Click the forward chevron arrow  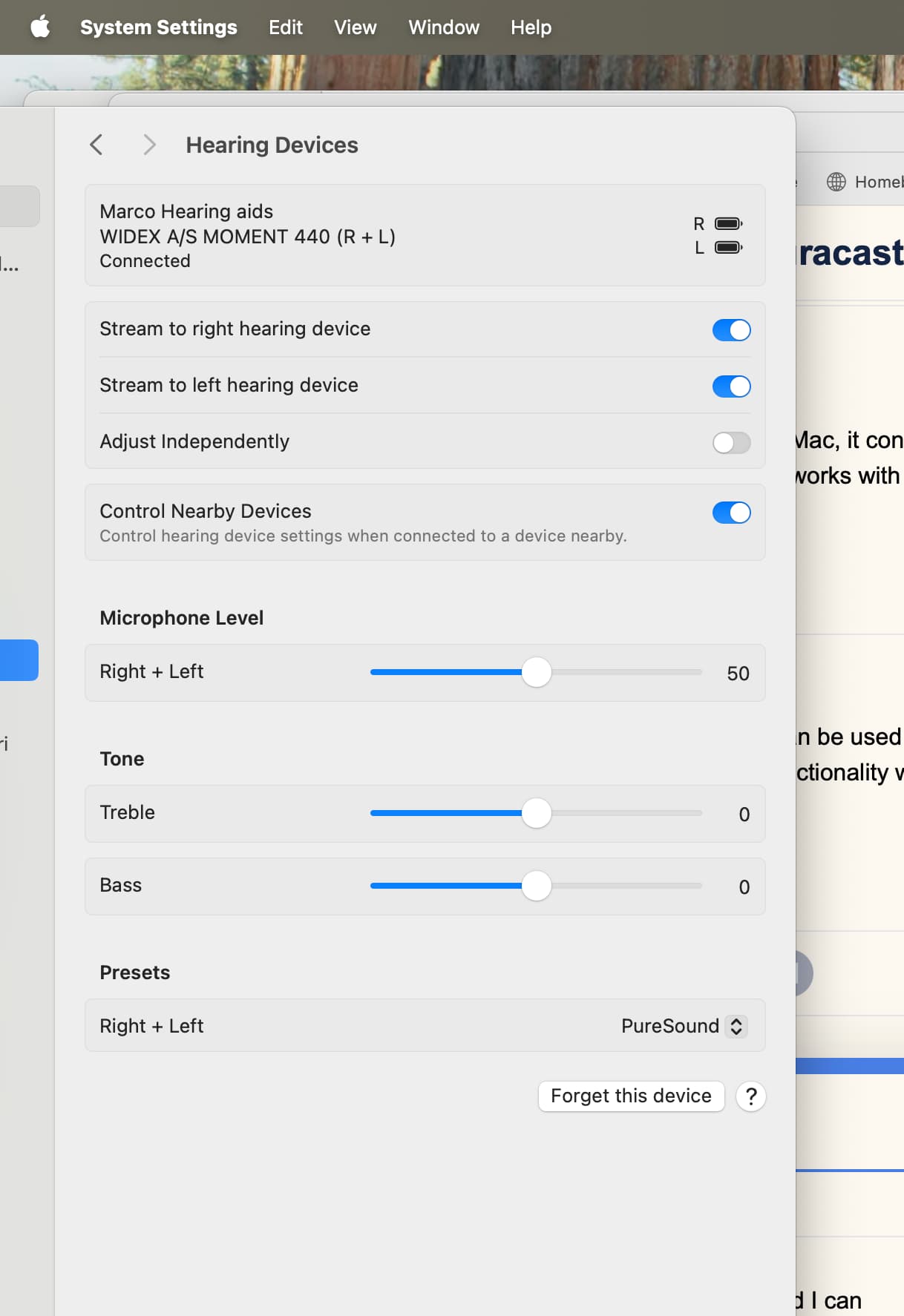coord(149,145)
